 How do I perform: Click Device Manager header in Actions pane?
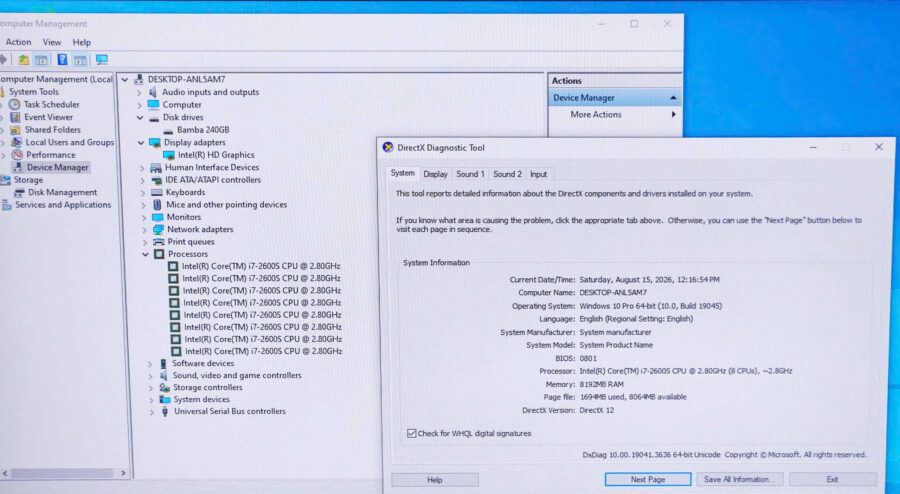(x=615, y=98)
